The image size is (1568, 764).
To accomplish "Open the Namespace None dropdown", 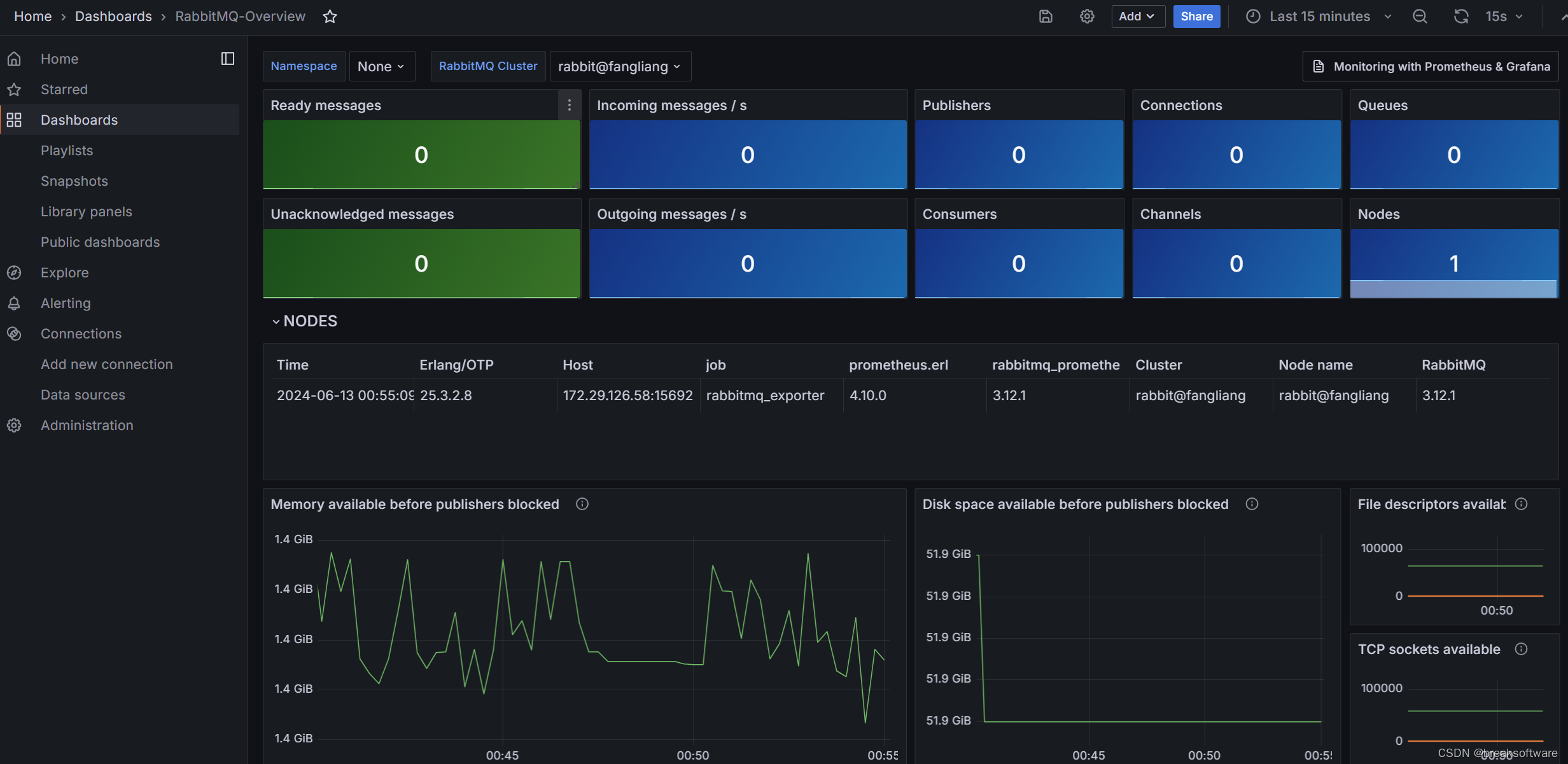I will click(382, 67).
